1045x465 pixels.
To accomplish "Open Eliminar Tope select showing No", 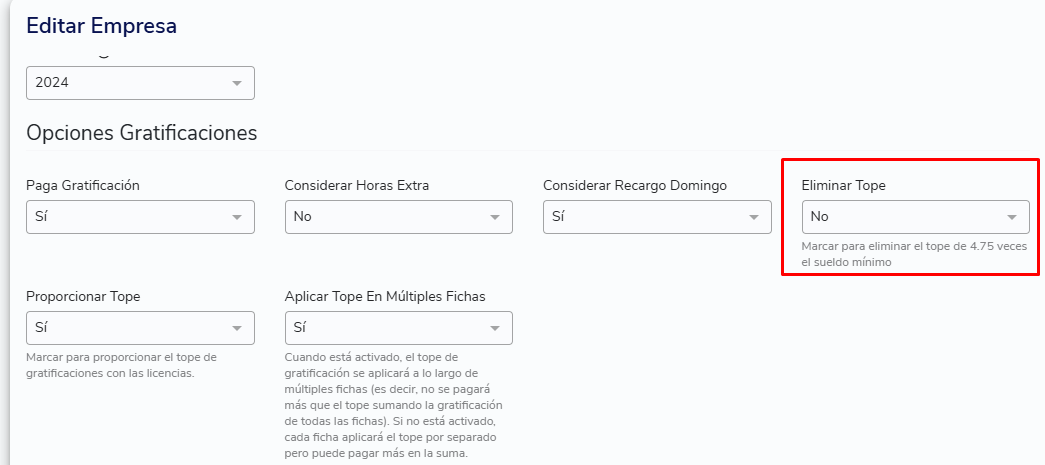I will 916,217.
